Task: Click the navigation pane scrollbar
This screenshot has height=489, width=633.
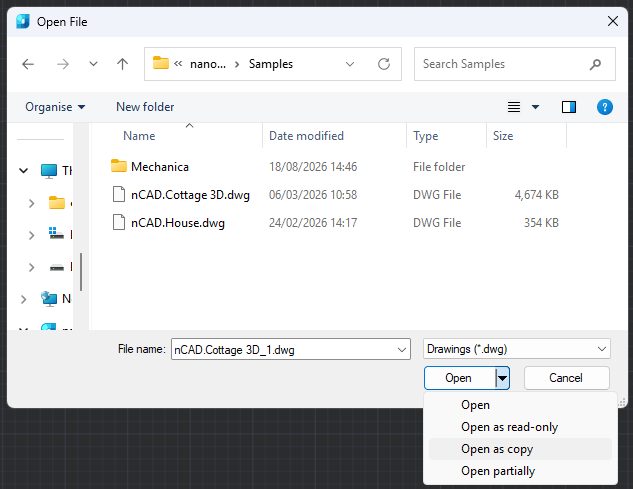Action: (81, 272)
